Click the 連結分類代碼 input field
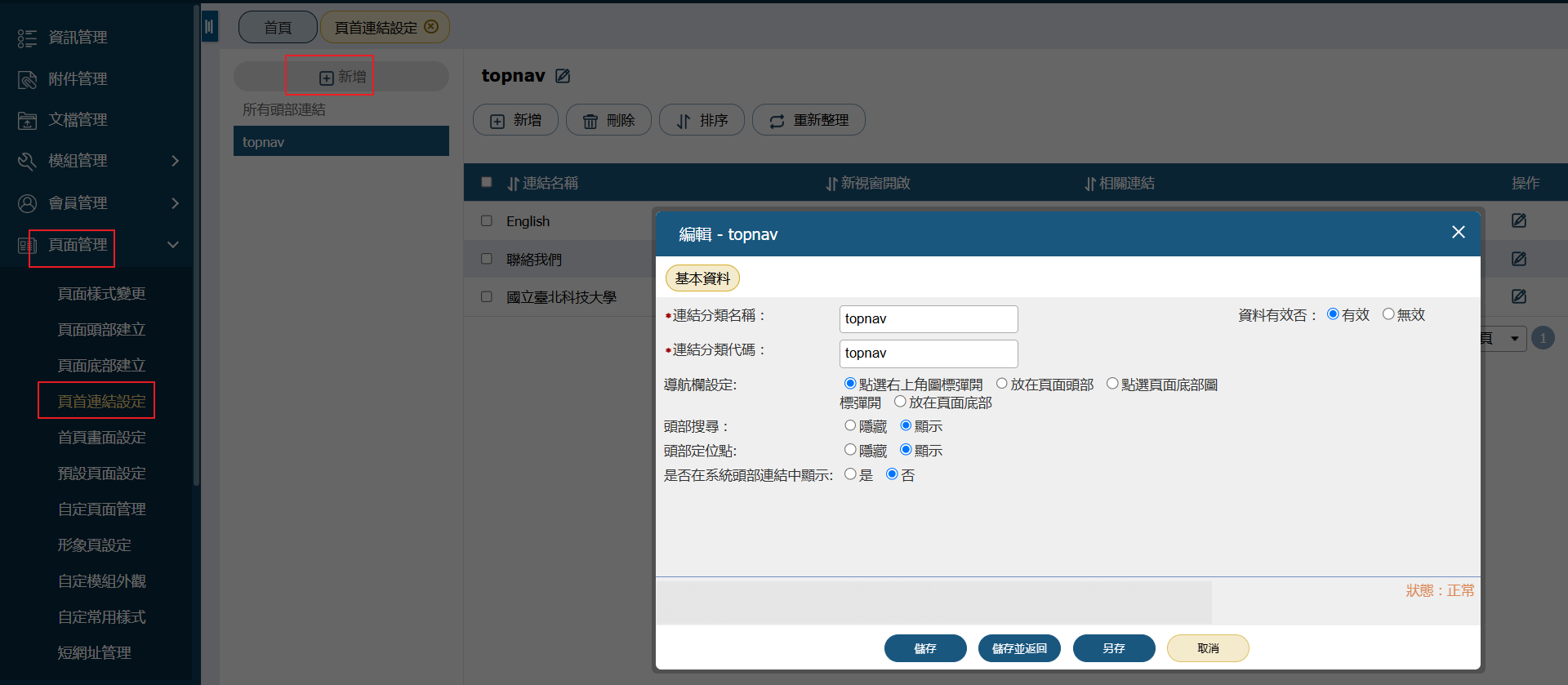Viewport: 1568px width, 685px height. [929, 354]
